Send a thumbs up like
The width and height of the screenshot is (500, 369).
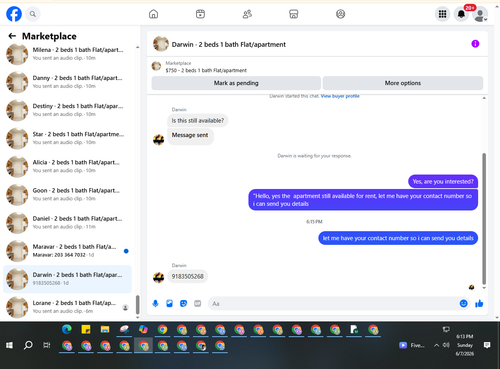tap(479, 303)
